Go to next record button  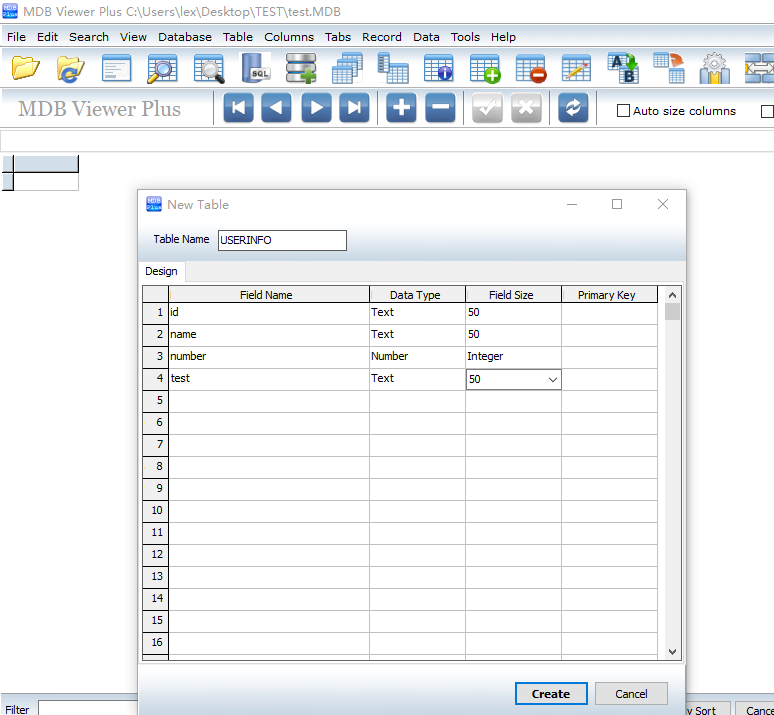[x=316, y=107]
